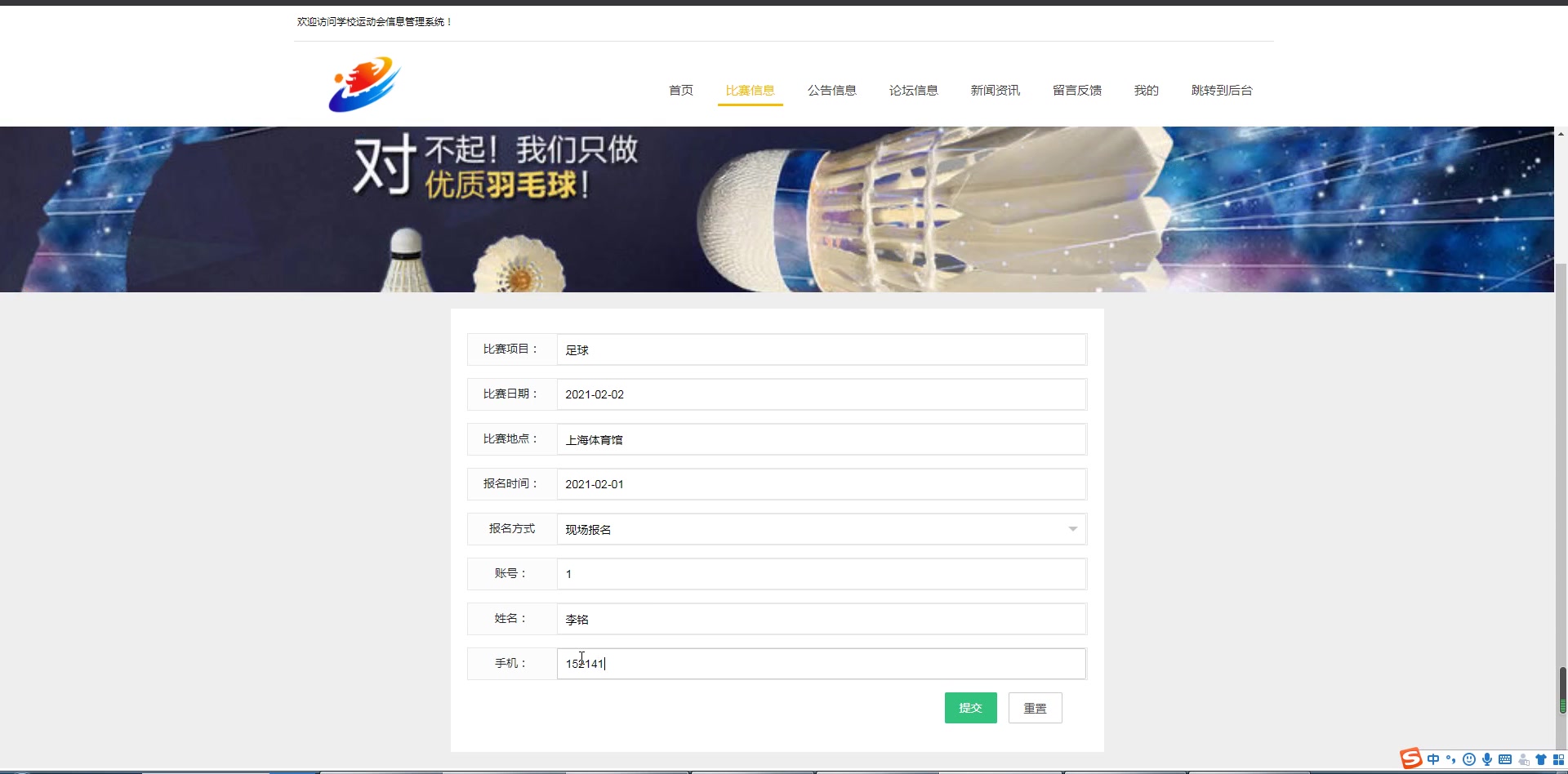Open the 留言反馈 nav item
The width and height of the screenshot is (1568, 774).
coord(1076,90)
